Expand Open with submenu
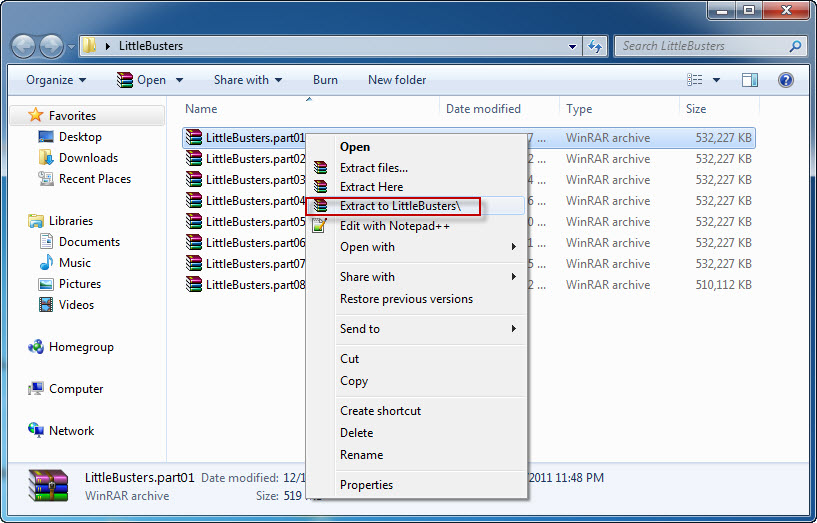This screenshot has height=523, width=817. [415, 247]
